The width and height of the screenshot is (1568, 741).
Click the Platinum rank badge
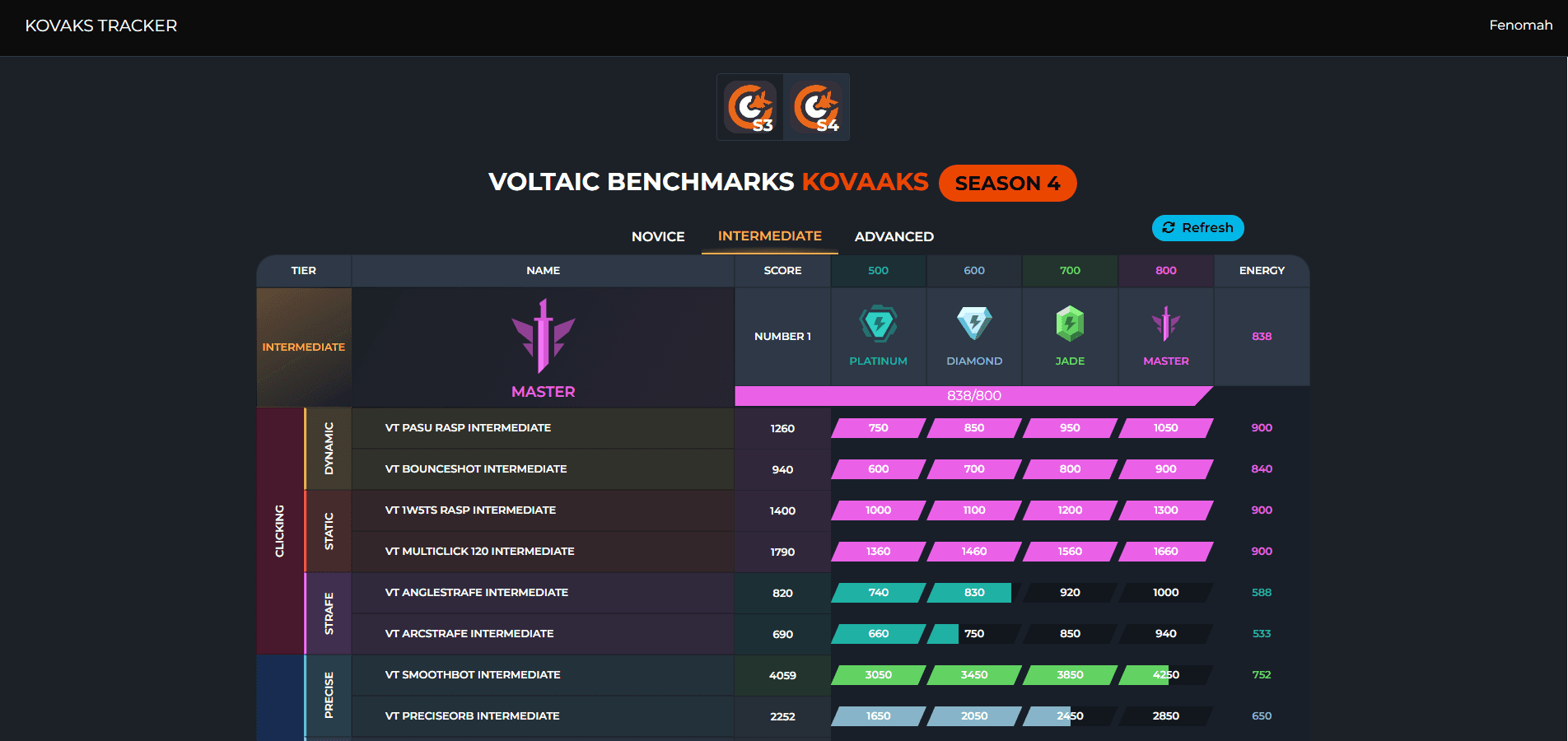(x=878, y=324)
